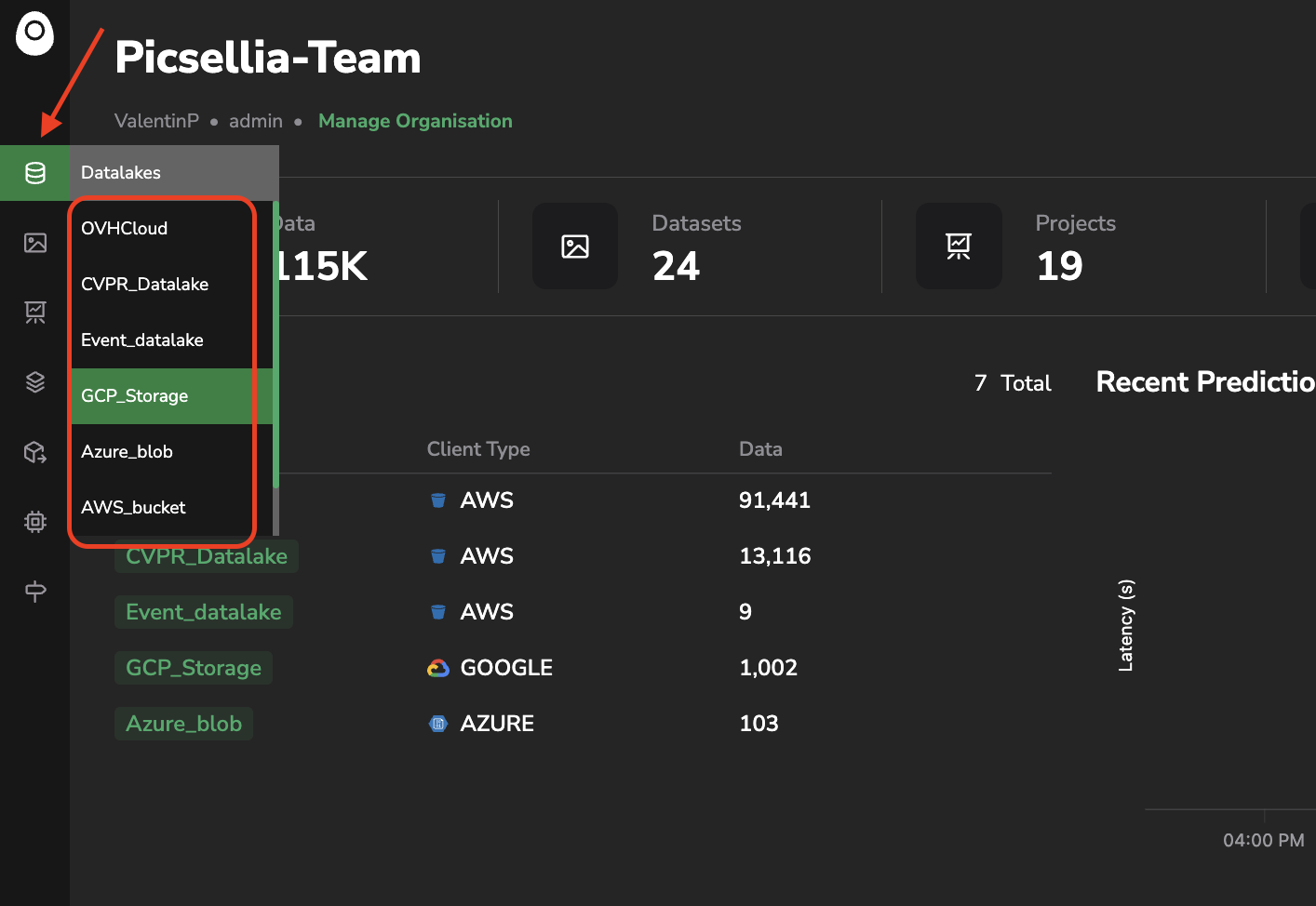Click the GOOGLE client type label
Image resolution: width=1316 pixels, height=906 pixels.
506,668
